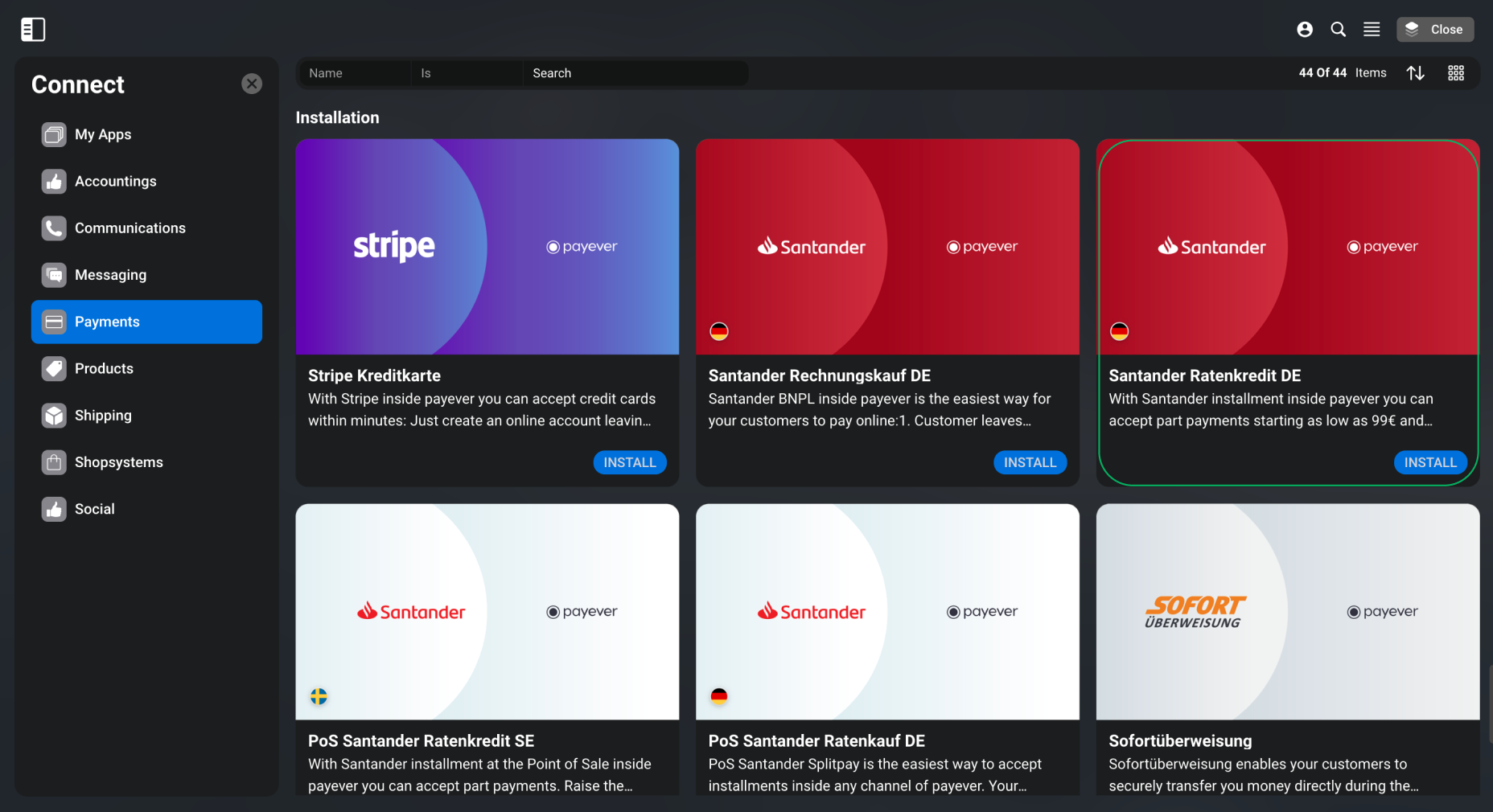This screenshot has height=812, width=1493.
Task: Open the Santander Rechnungskauf DE card image
Action: (x=887, y=247)
